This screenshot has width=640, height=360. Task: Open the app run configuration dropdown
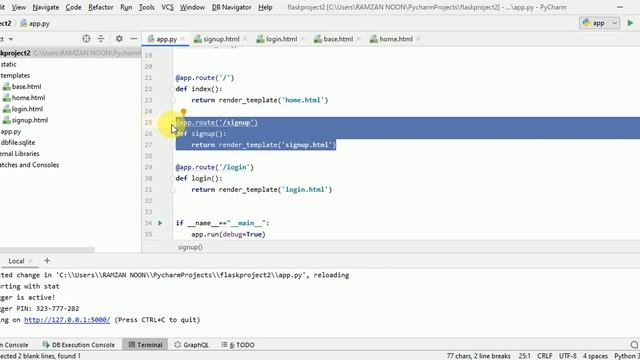pos(599,23)
